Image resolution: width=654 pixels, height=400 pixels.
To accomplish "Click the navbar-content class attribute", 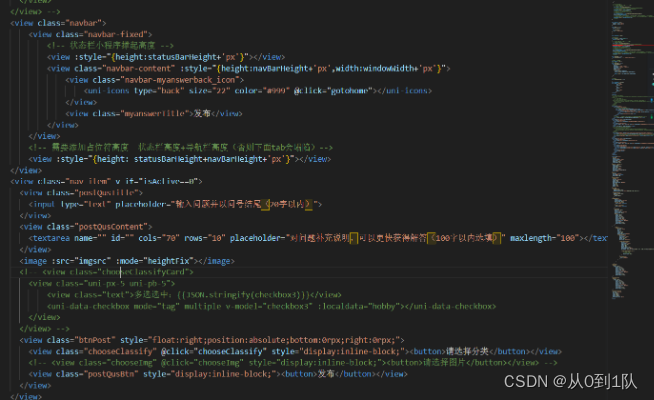I will pos(125,68).
